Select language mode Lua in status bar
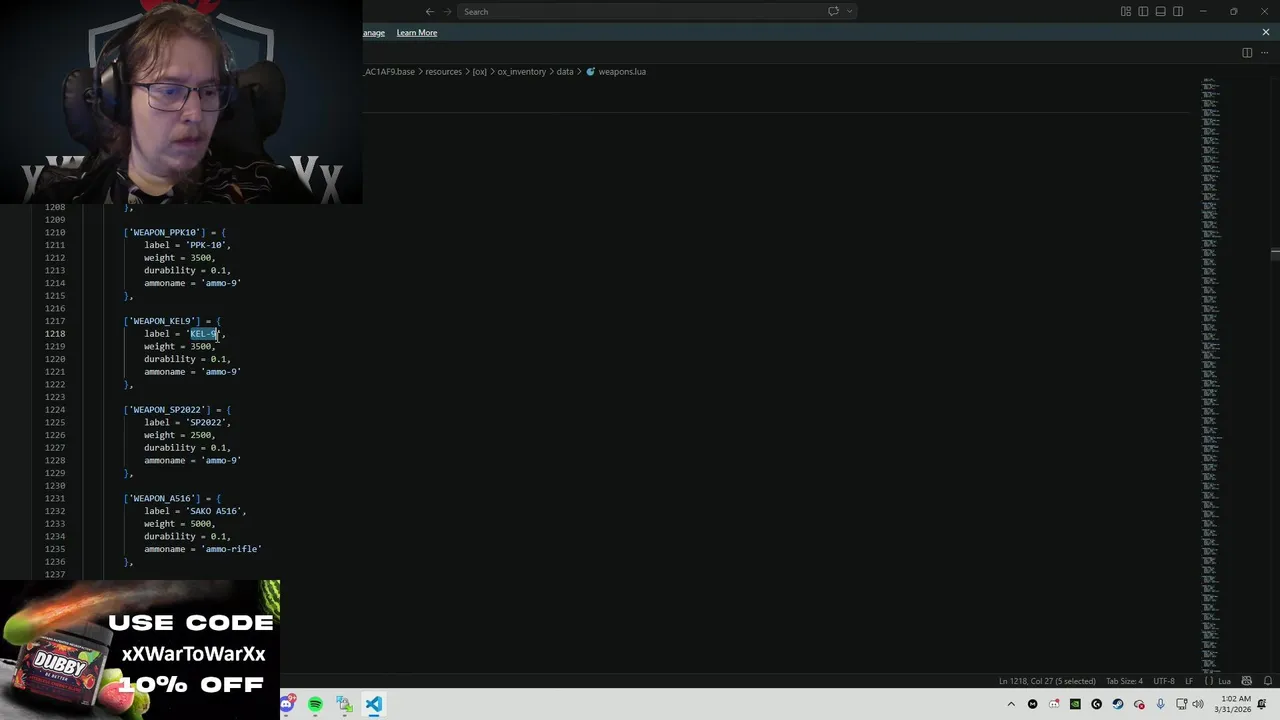1280x720 pixels. pyautogui.click(x=1224, y=681)
